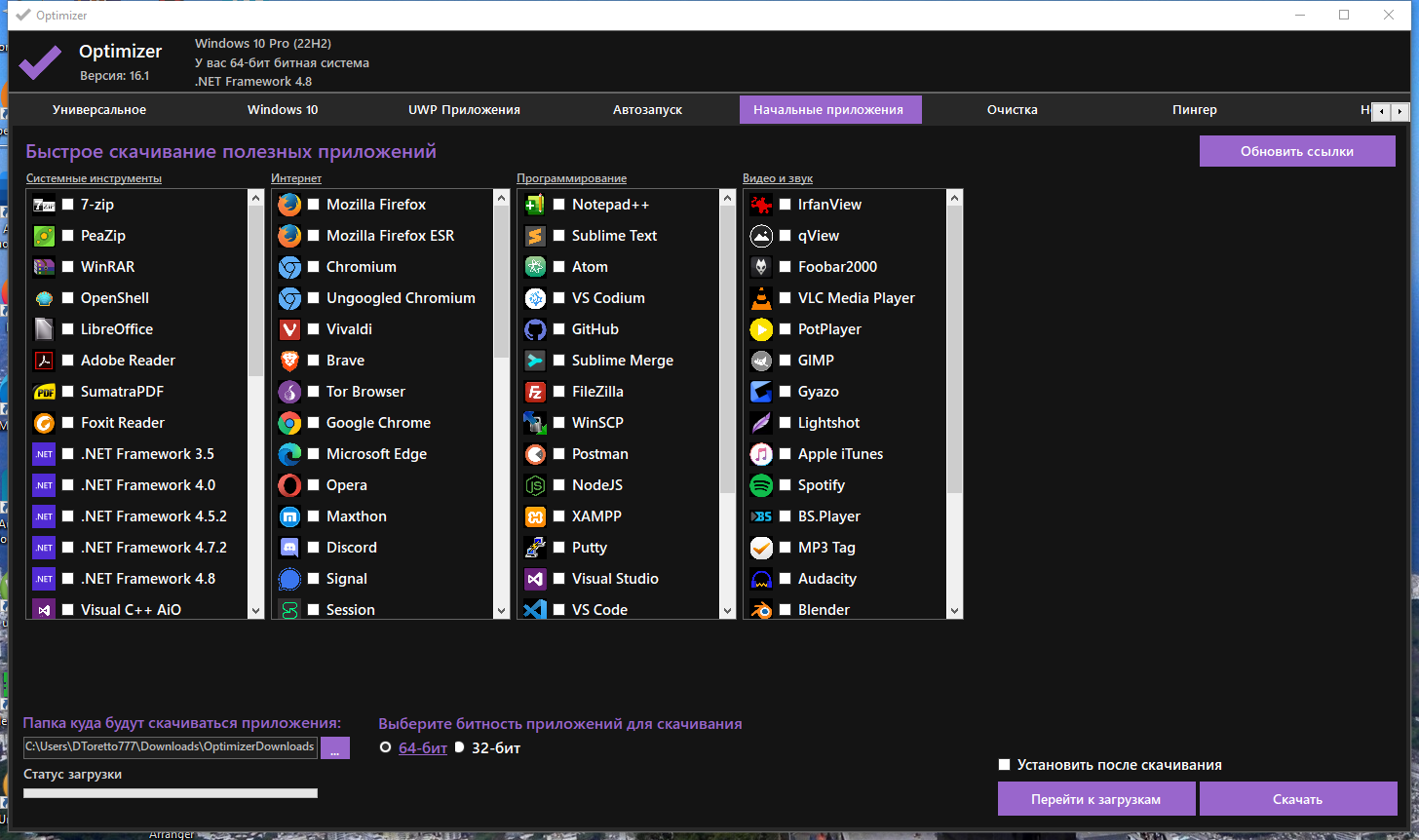The image size is (1419, 840).
Task: Click up arrow of Интернет list scrollbar
Action: click(502, 198)
